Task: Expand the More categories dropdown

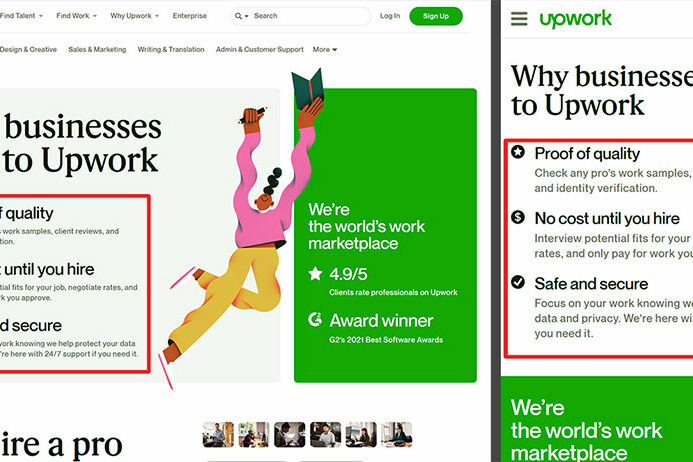Action: click(324, 49)
